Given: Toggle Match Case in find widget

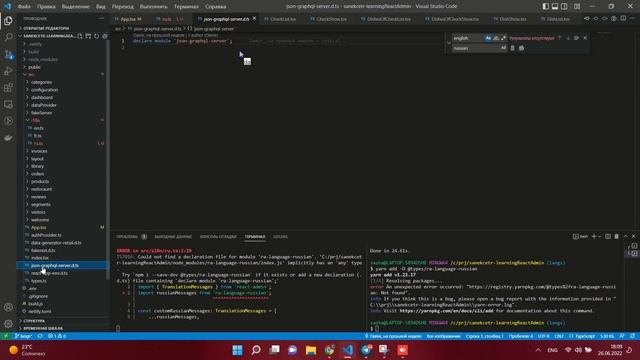Looking at the screenshot, I should 488,38.
